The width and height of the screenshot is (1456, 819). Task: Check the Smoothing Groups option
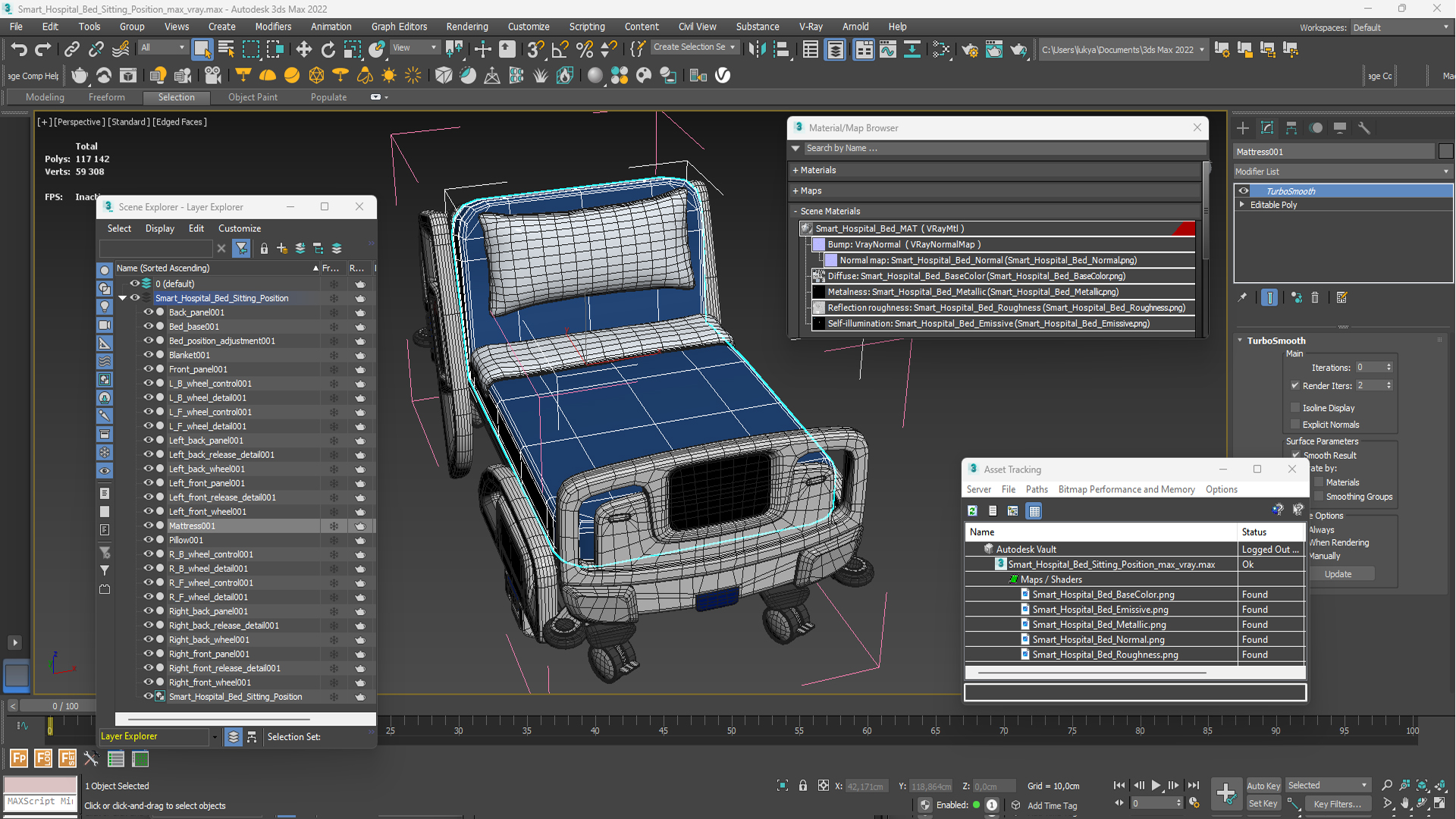point(1319,496)
